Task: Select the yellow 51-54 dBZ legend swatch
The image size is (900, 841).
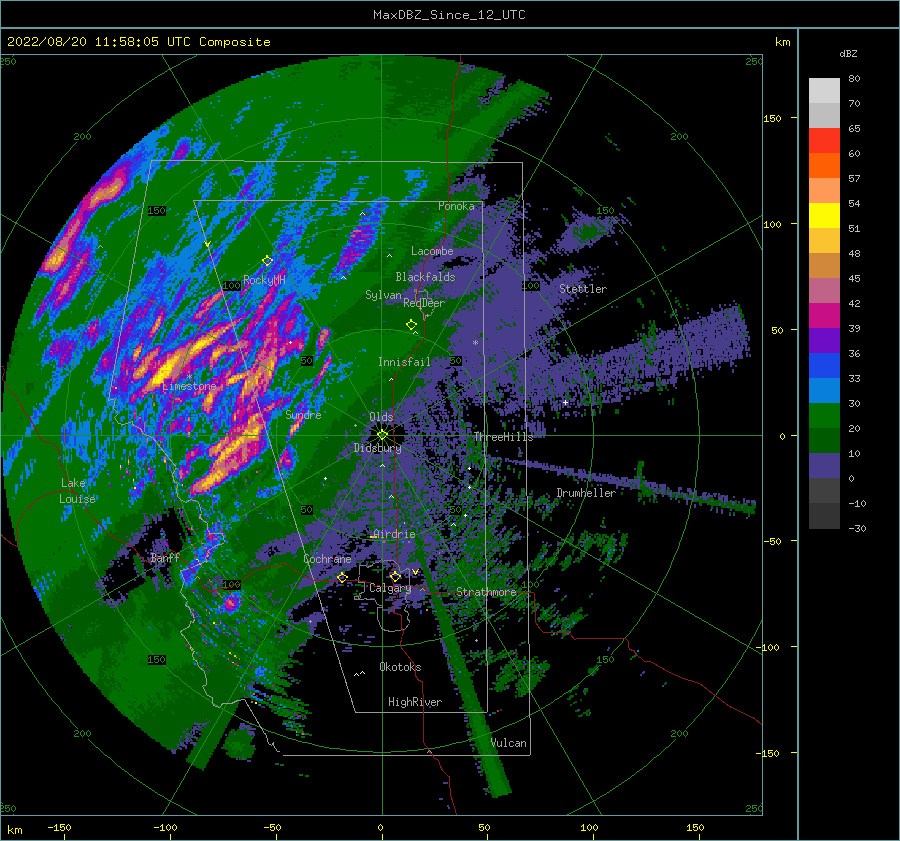Action: coord(824,216)
